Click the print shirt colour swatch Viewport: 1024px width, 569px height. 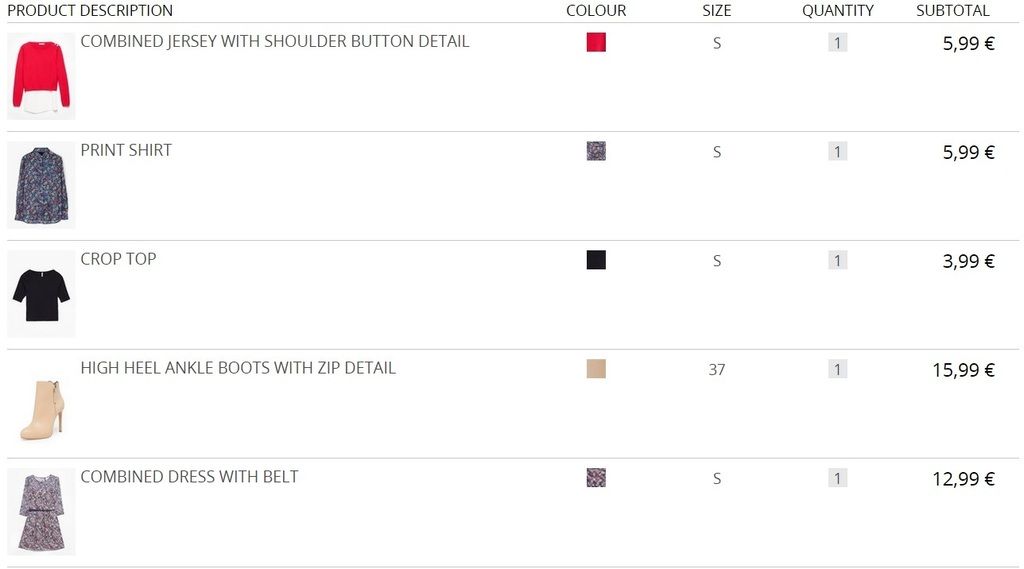click(596, 151)
